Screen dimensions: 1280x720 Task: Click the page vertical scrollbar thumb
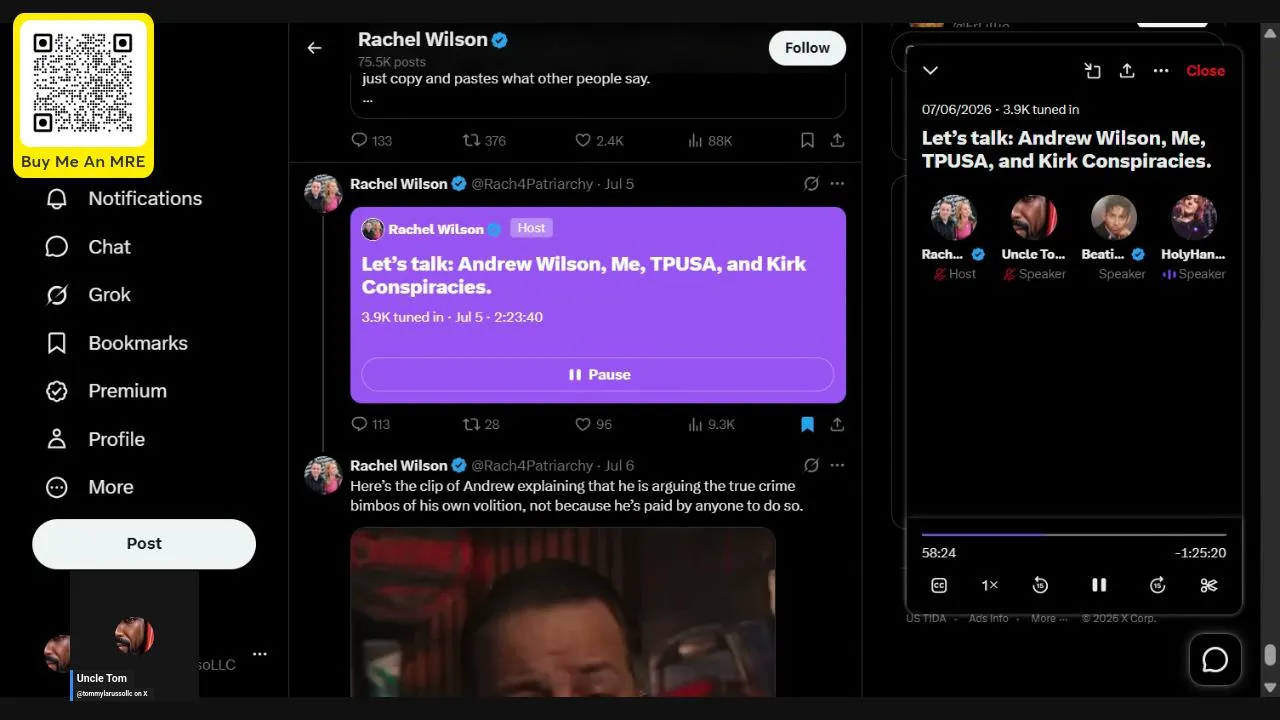point(1270,655)
